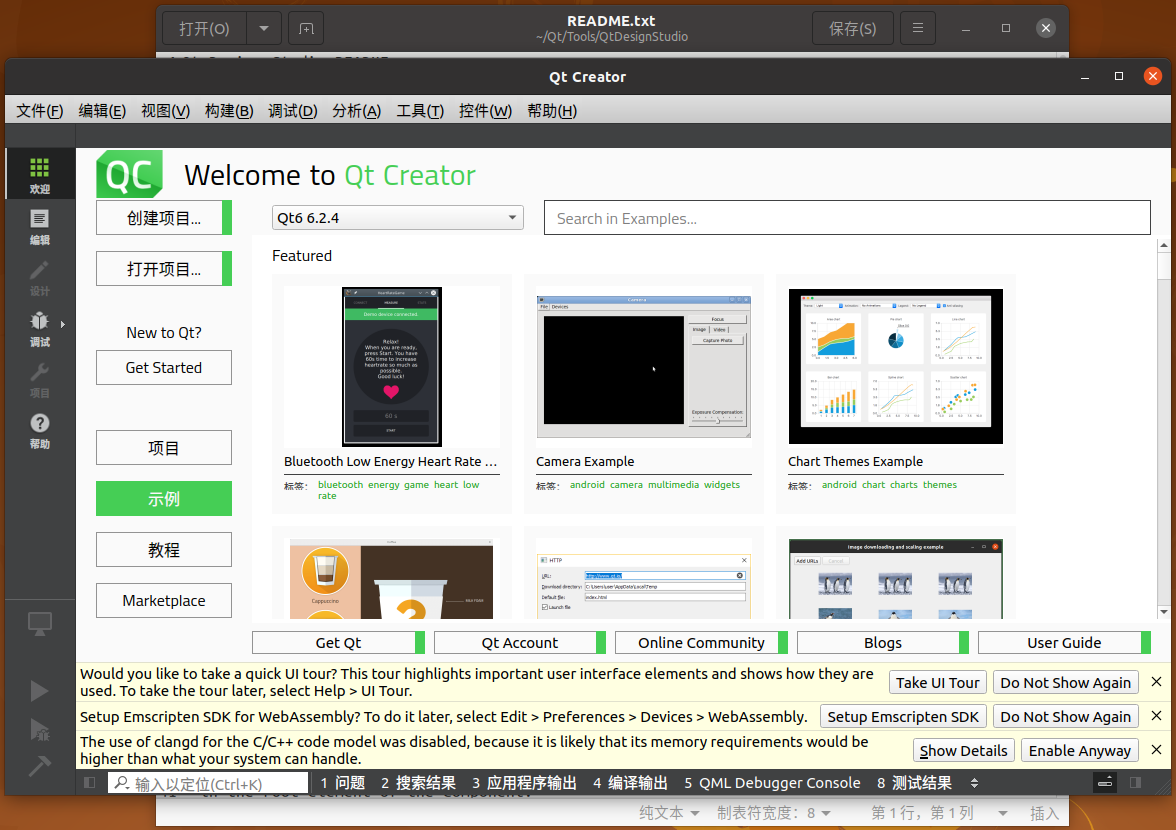This screenshot has height=830, width=1176.
Task: Open the 问题 output pane
Action: point(343,783)
